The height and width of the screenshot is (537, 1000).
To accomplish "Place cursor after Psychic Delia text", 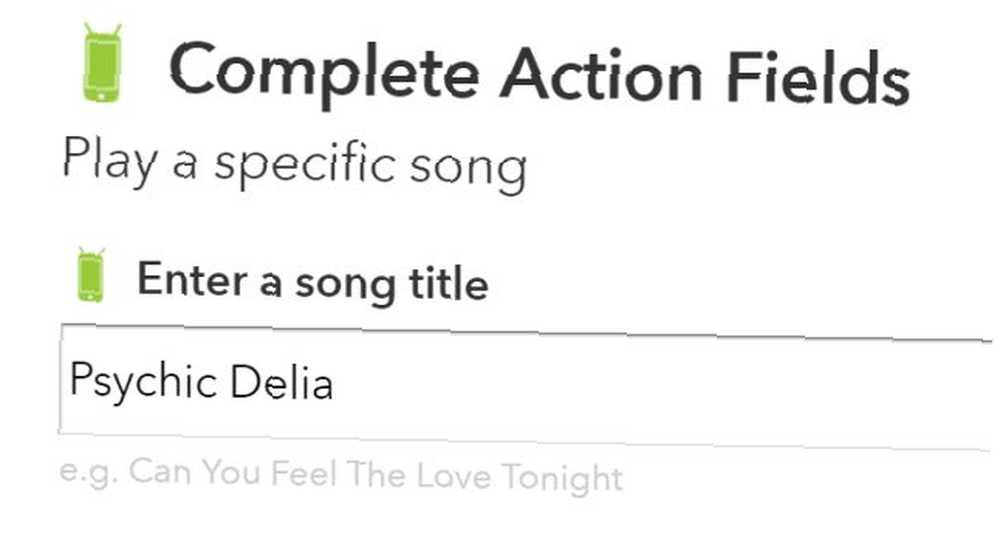I will pos(335,383).
